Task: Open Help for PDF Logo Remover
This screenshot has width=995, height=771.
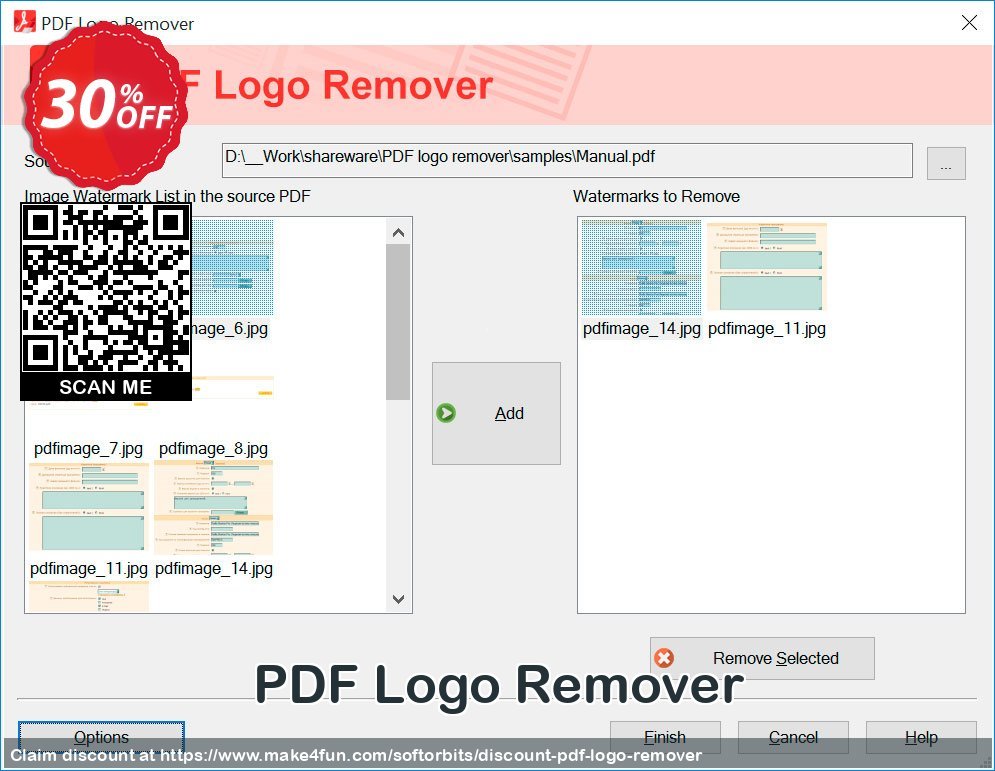Action: tap(921, 737)
